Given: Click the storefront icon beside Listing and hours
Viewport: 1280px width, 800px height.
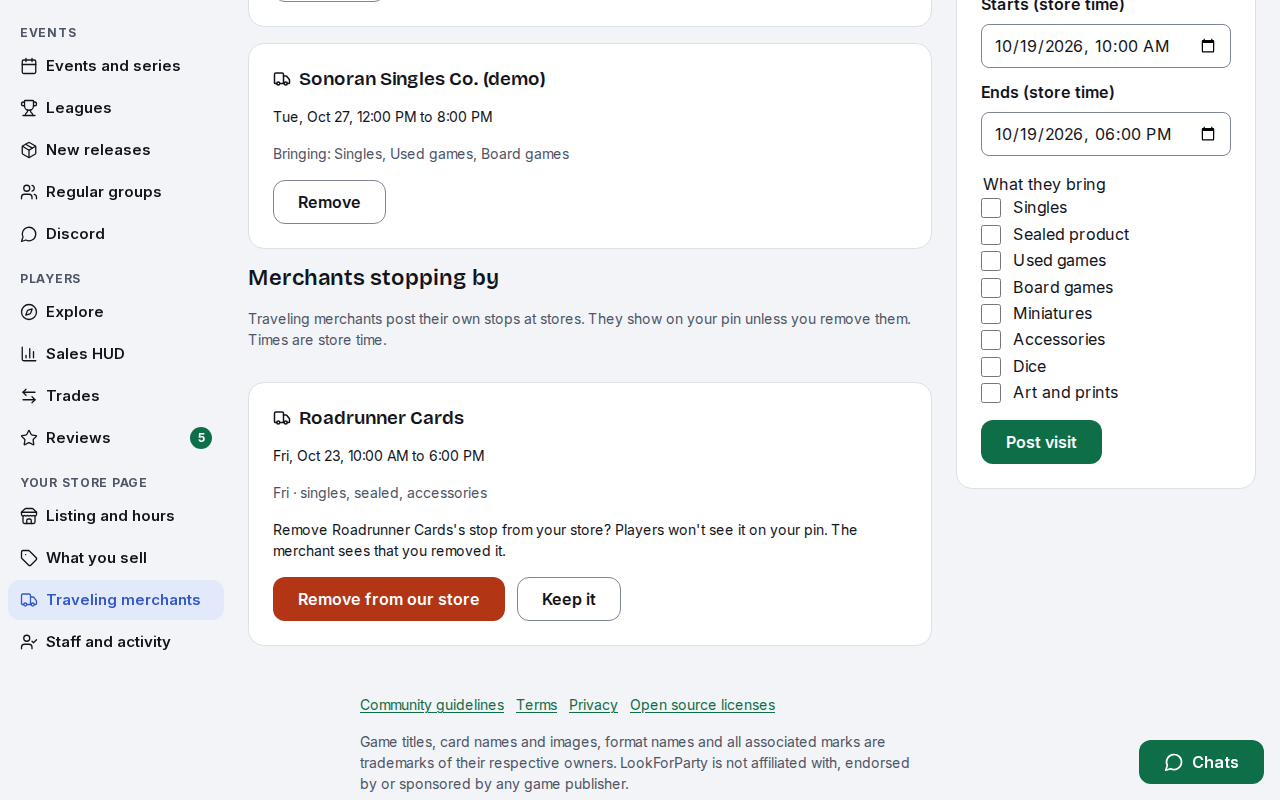Looking at the screenshot, I should tap(29, 516).
